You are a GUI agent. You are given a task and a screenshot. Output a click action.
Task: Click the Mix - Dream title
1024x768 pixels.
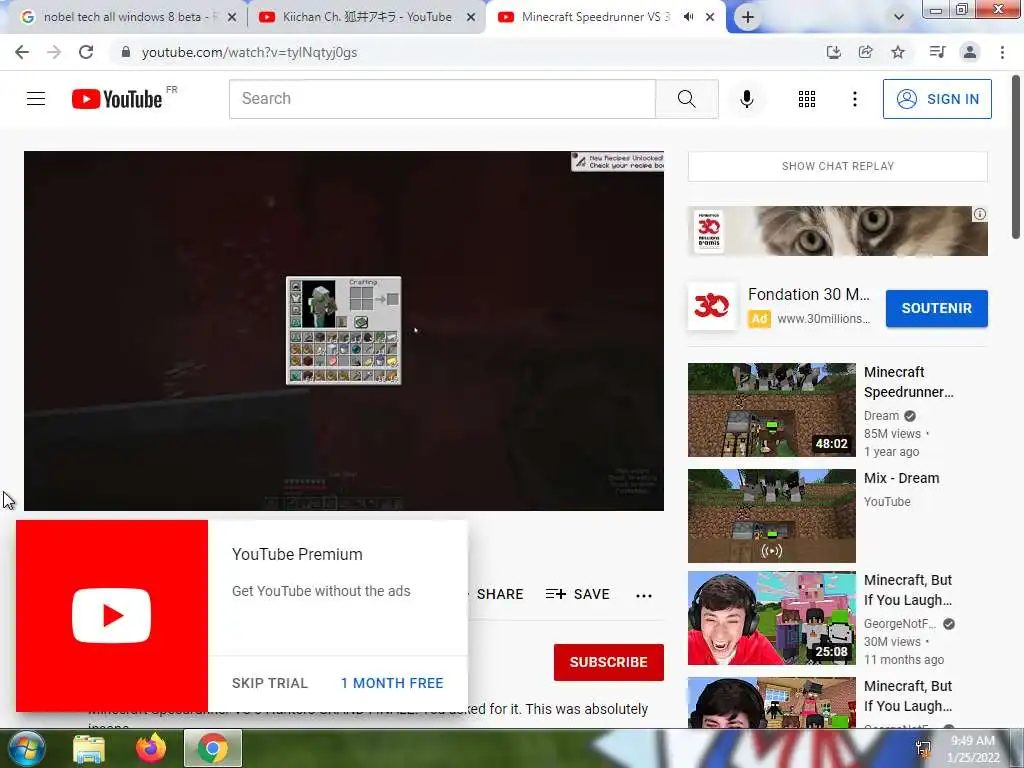tap(901, 478)
